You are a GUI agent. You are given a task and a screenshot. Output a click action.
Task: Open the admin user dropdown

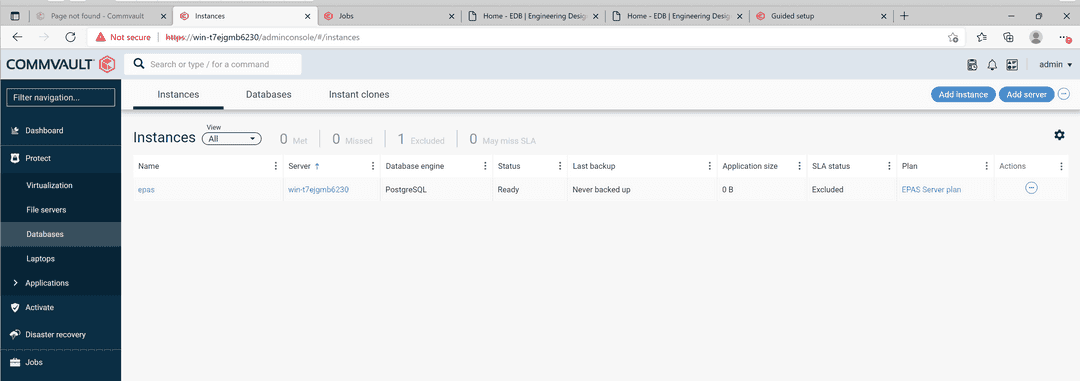(x=1055, y=65)
